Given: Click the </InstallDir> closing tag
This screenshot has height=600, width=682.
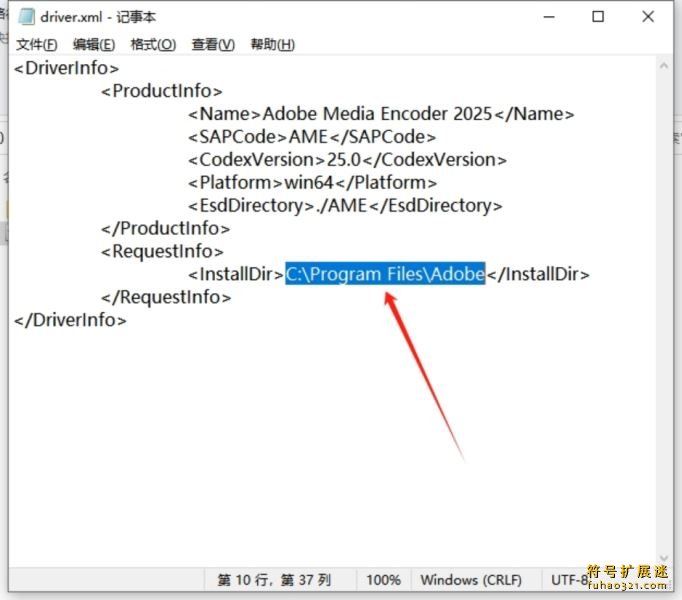Looking at the screenshot, I should [x=538, y=274].
